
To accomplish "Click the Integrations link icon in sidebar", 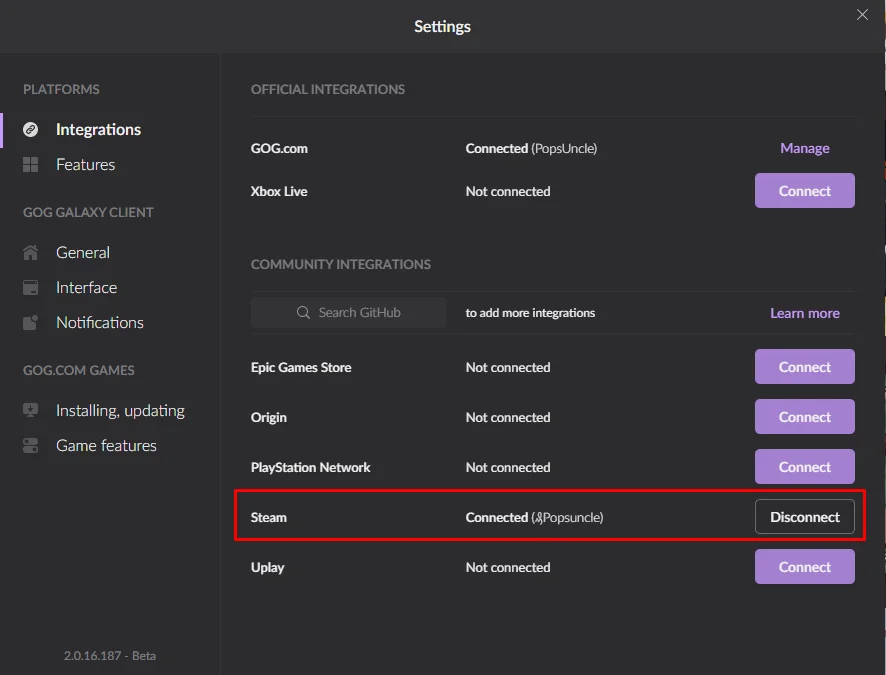I will pos(31,130).
